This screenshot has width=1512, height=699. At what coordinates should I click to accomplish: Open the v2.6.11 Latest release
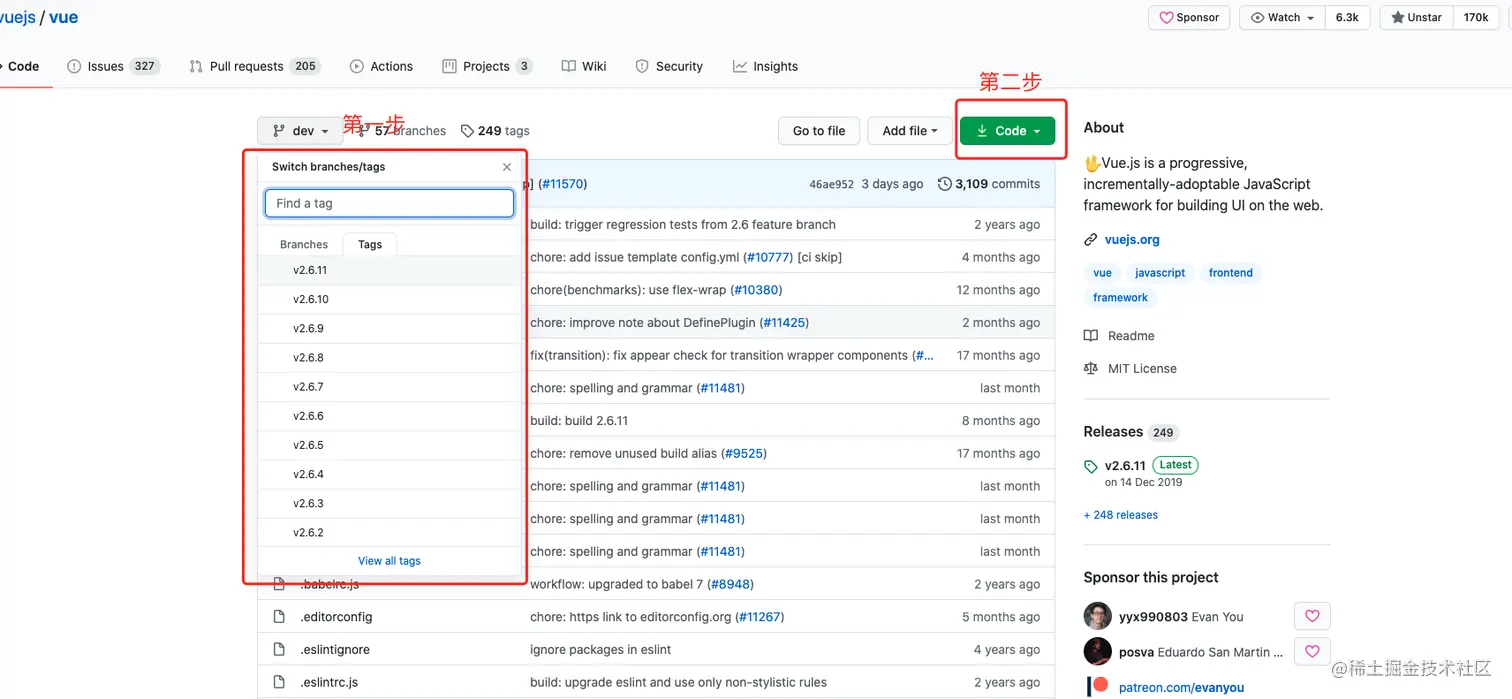(x=1141, y=465)
